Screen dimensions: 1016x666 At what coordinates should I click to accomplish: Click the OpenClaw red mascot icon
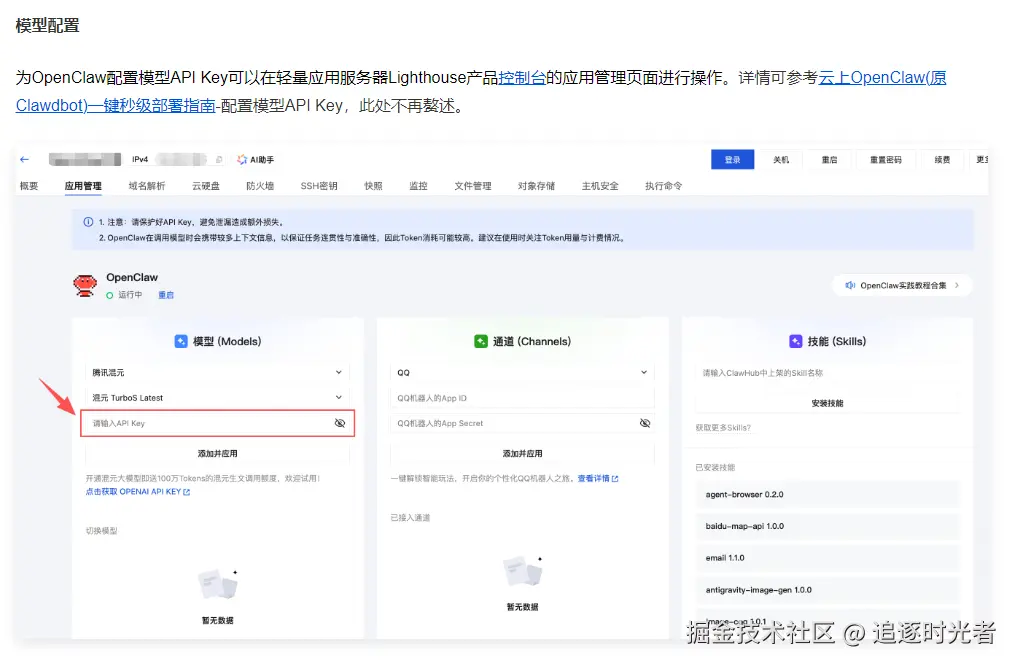(85, 285)
